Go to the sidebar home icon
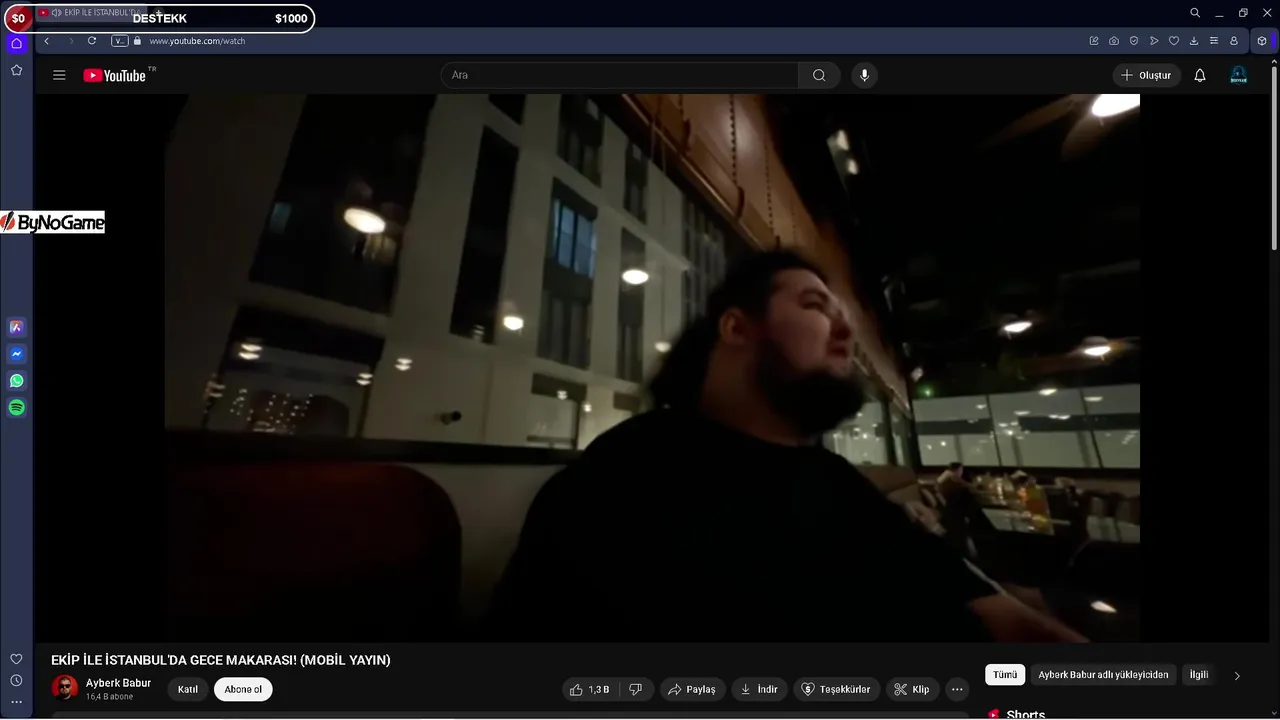1280x720 pixels. [17, 43]
